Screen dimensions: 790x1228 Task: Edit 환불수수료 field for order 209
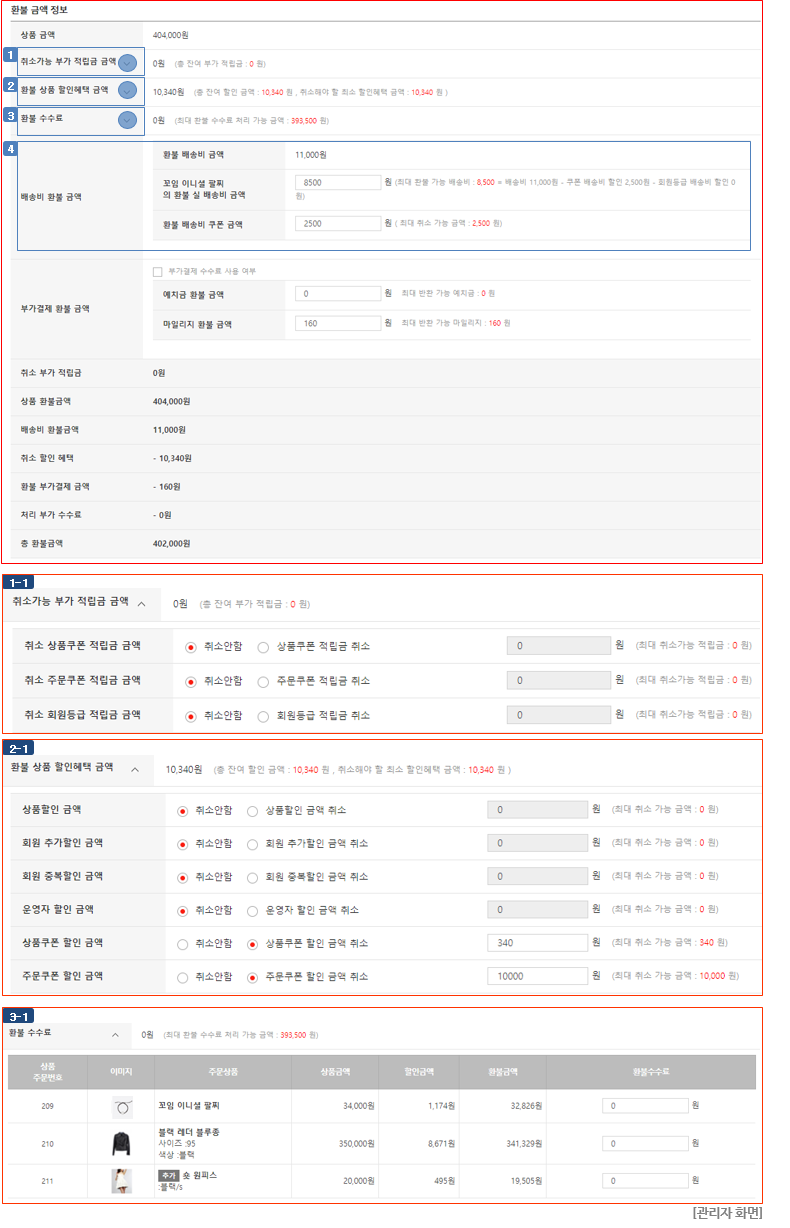(x=645, y=1105)
